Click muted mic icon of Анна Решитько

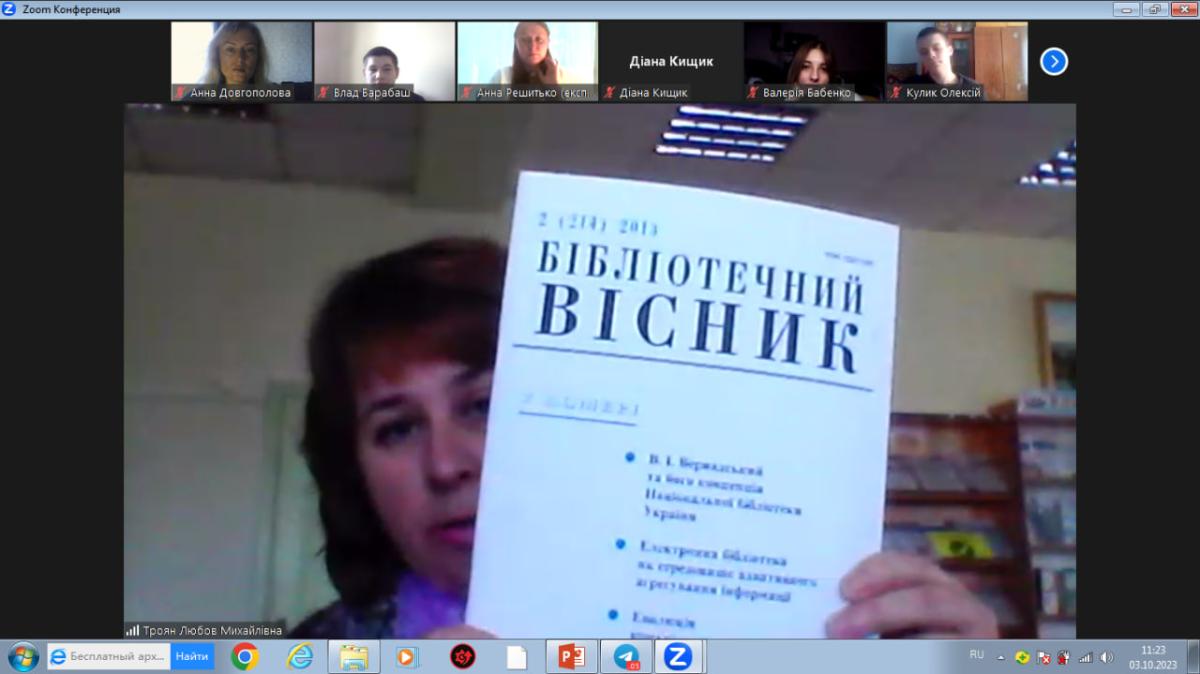(467, 93)
